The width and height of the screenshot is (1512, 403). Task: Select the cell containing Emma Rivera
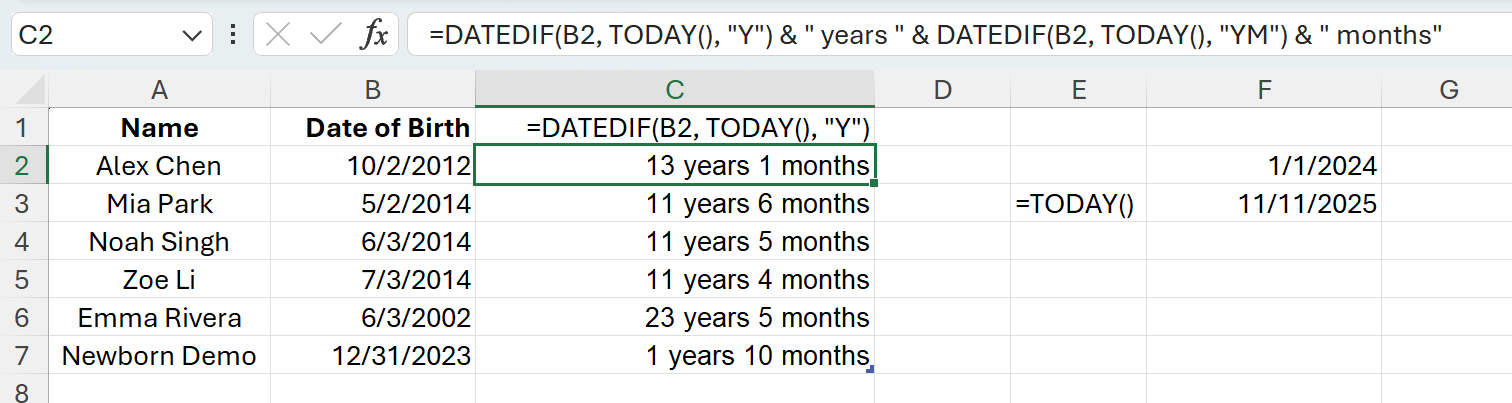click(159, 318)
